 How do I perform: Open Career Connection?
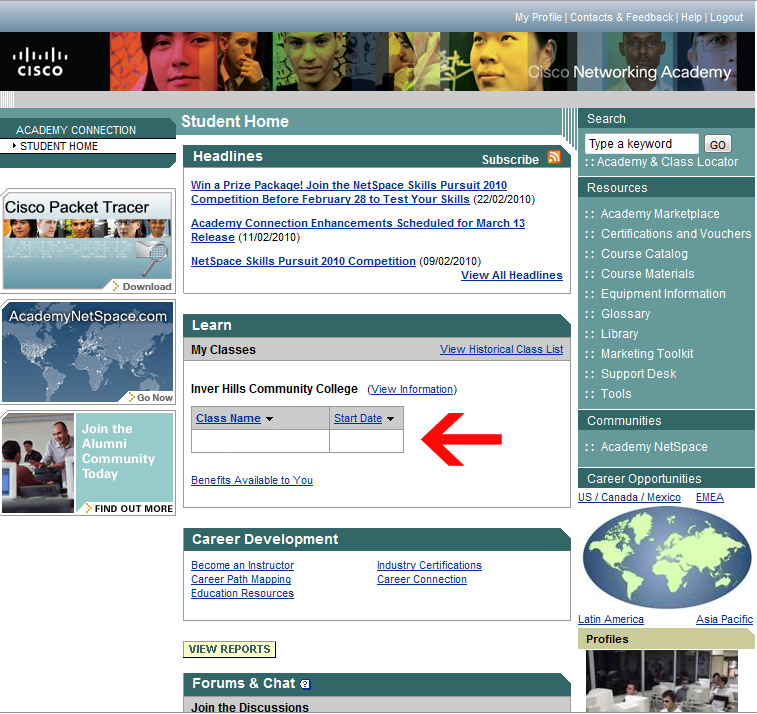pyautogui.click(x=422, y=579)
